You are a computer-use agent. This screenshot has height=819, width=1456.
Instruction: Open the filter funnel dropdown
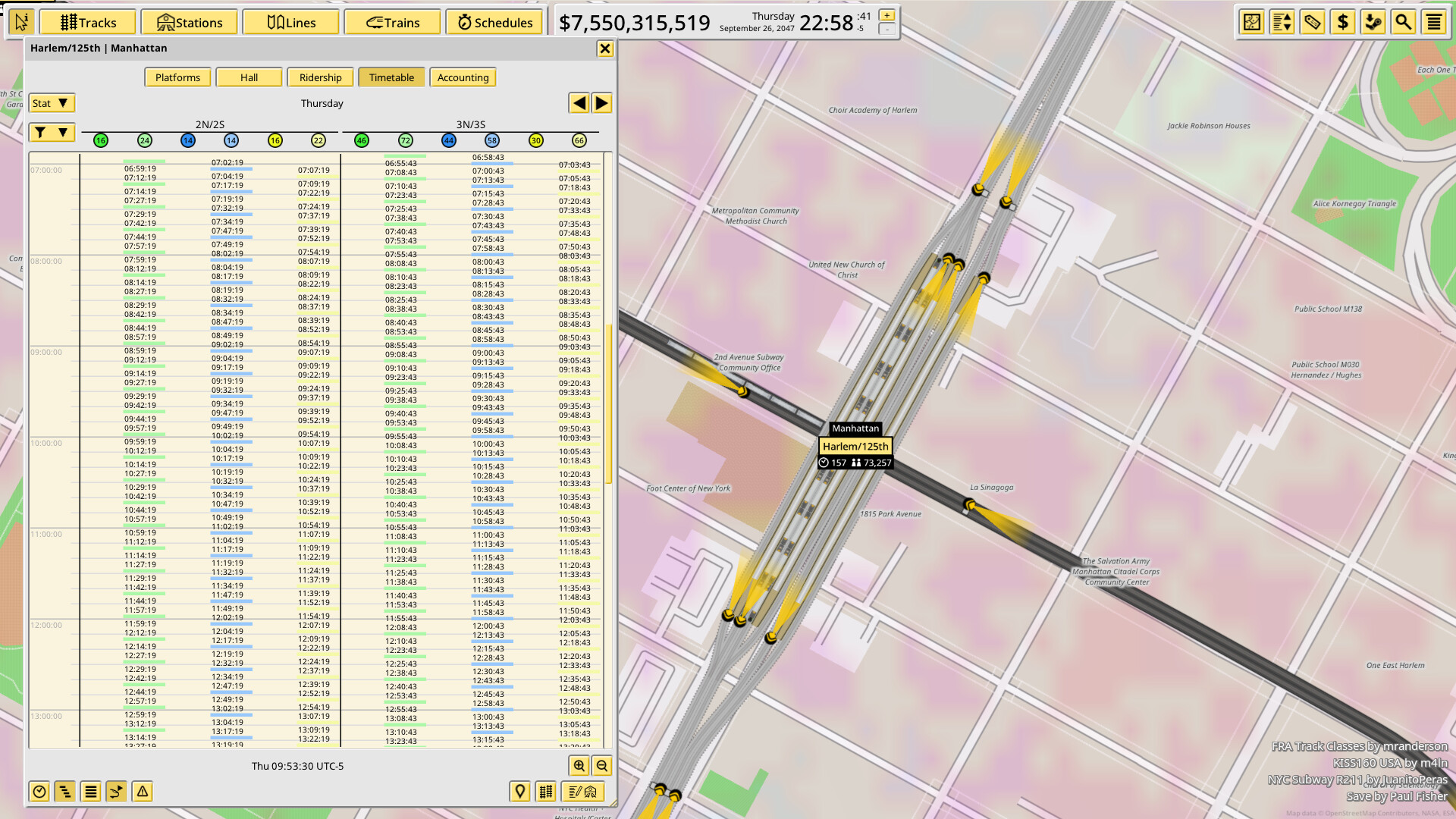pos(51,132)
